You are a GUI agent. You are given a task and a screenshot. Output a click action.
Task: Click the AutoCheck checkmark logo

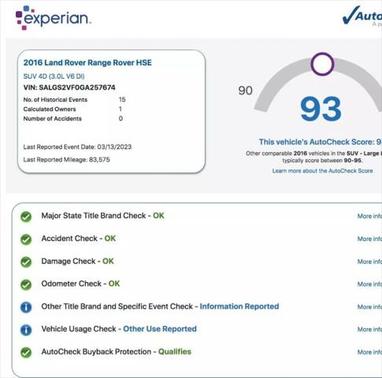(362, 16)
